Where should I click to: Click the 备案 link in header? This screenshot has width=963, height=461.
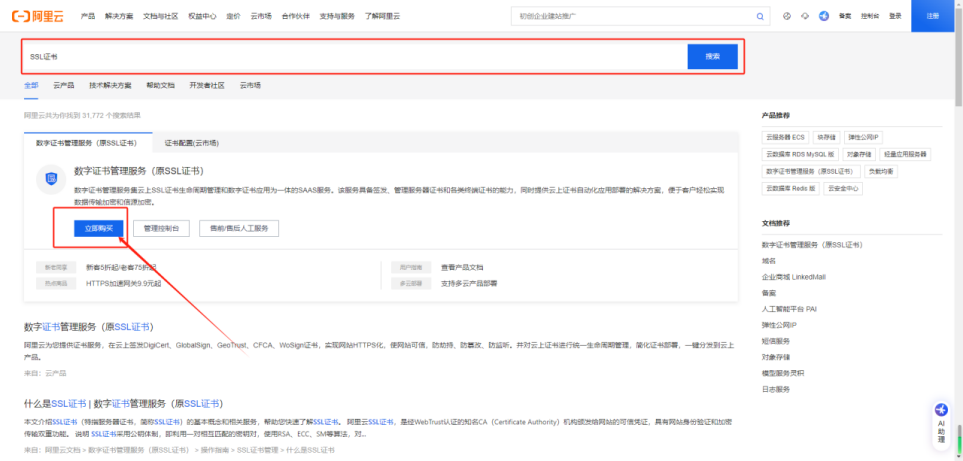845,17
